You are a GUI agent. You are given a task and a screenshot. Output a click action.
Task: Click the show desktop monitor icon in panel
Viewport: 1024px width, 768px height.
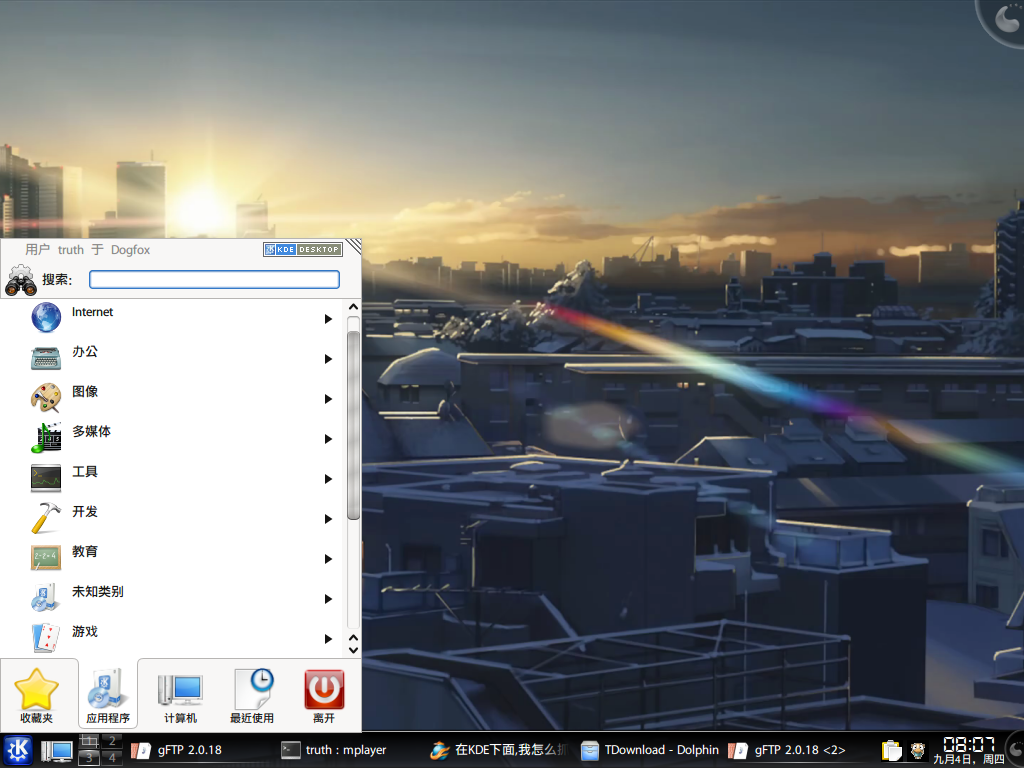[57, 751]
